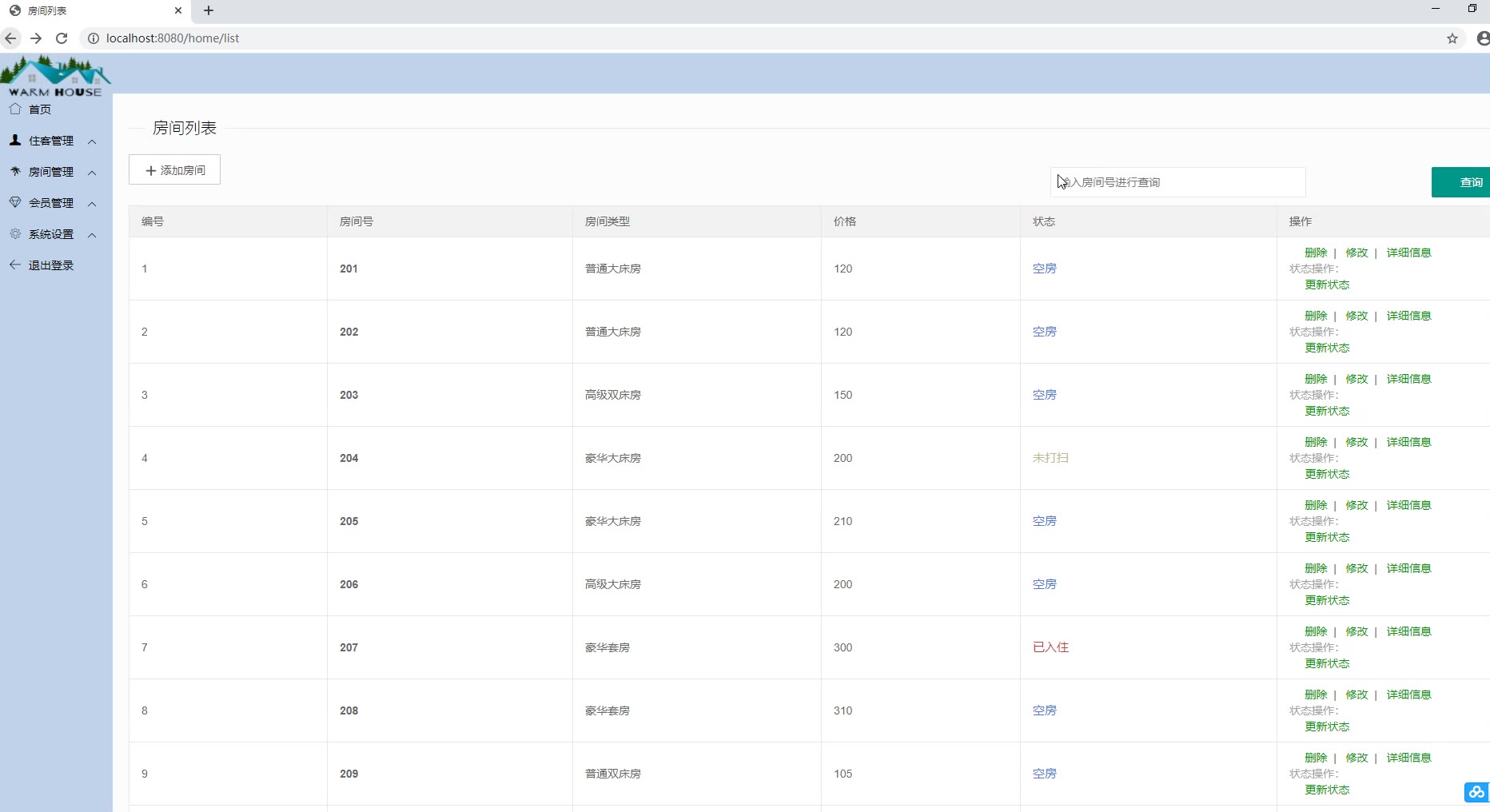Viewport: 1490px width, 812px height.
Task: Edit room 204 using 修改 link
Action: (x=1357, y=442)
